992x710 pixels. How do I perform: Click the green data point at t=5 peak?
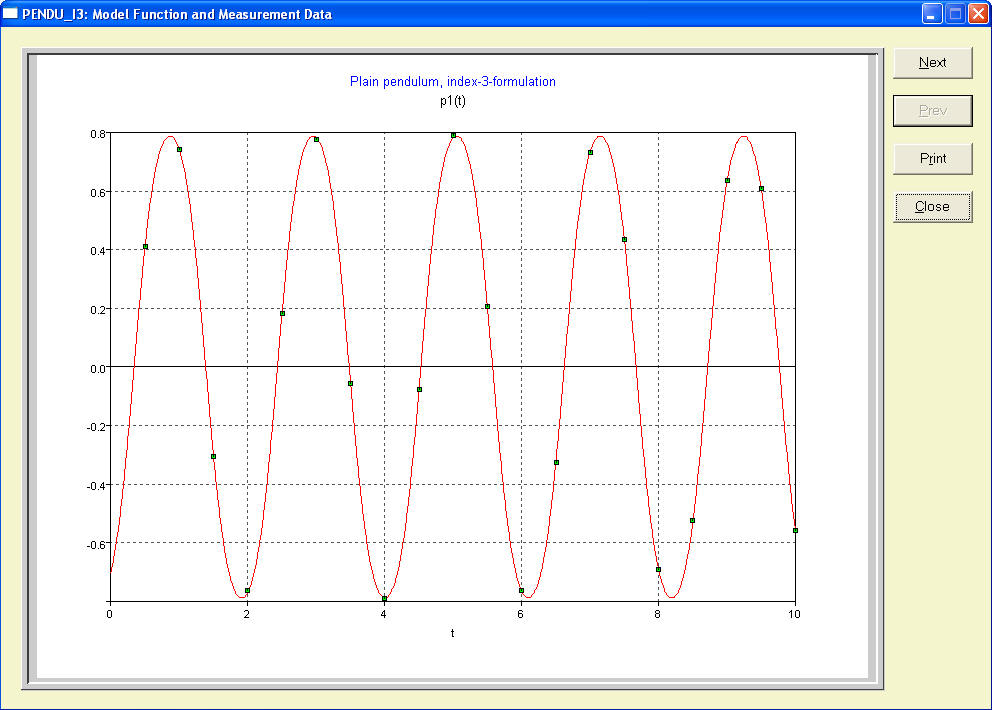(x=453, y=135)
